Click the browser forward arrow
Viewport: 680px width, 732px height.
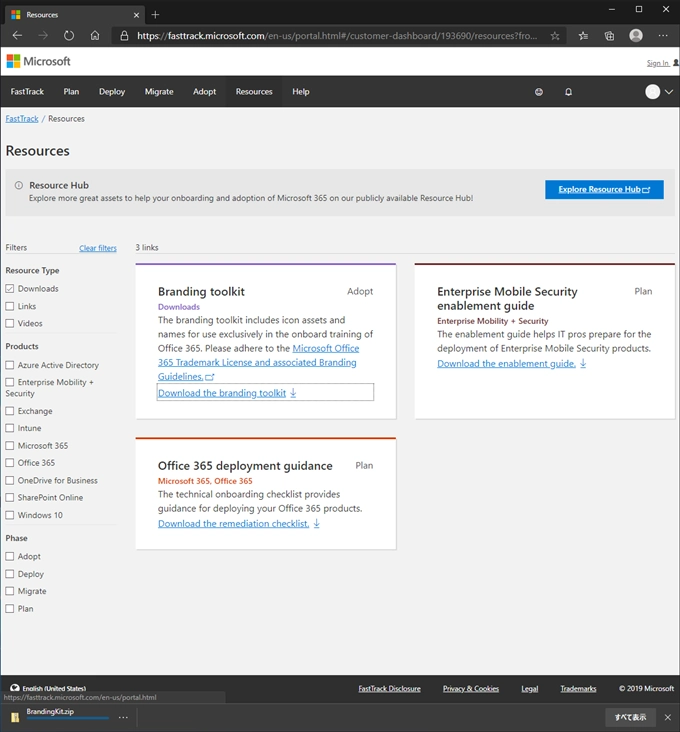point(43,35)
